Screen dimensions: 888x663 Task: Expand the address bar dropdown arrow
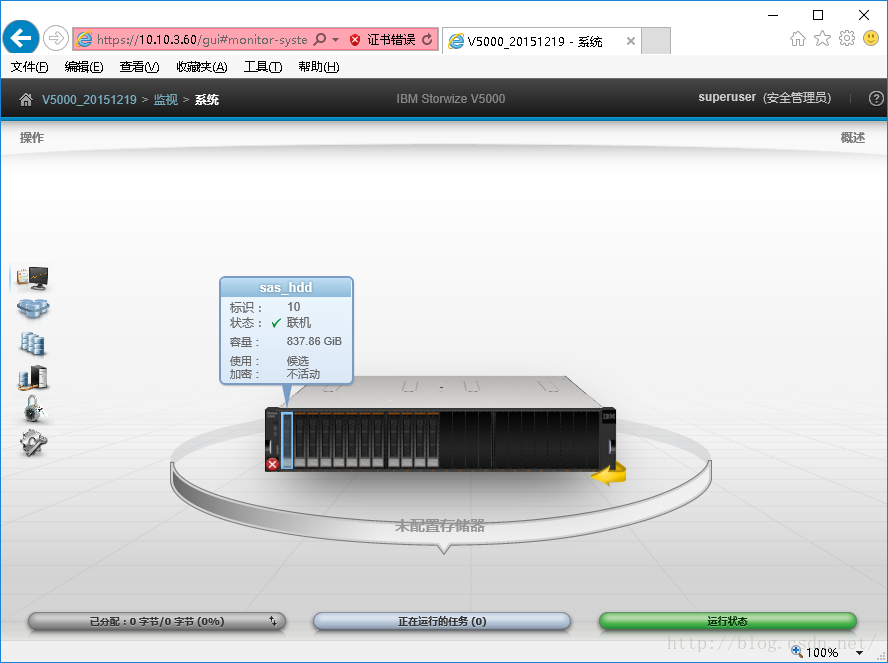point(335,40)
